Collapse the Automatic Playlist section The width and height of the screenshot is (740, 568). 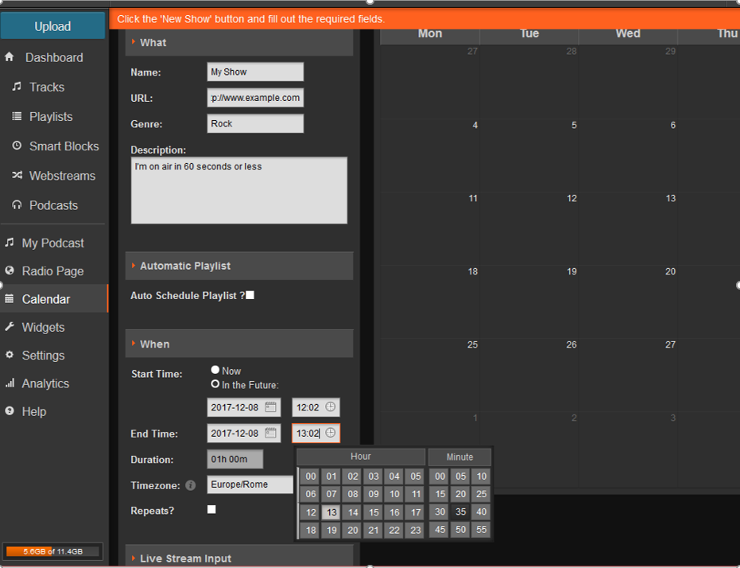(185, 266)
